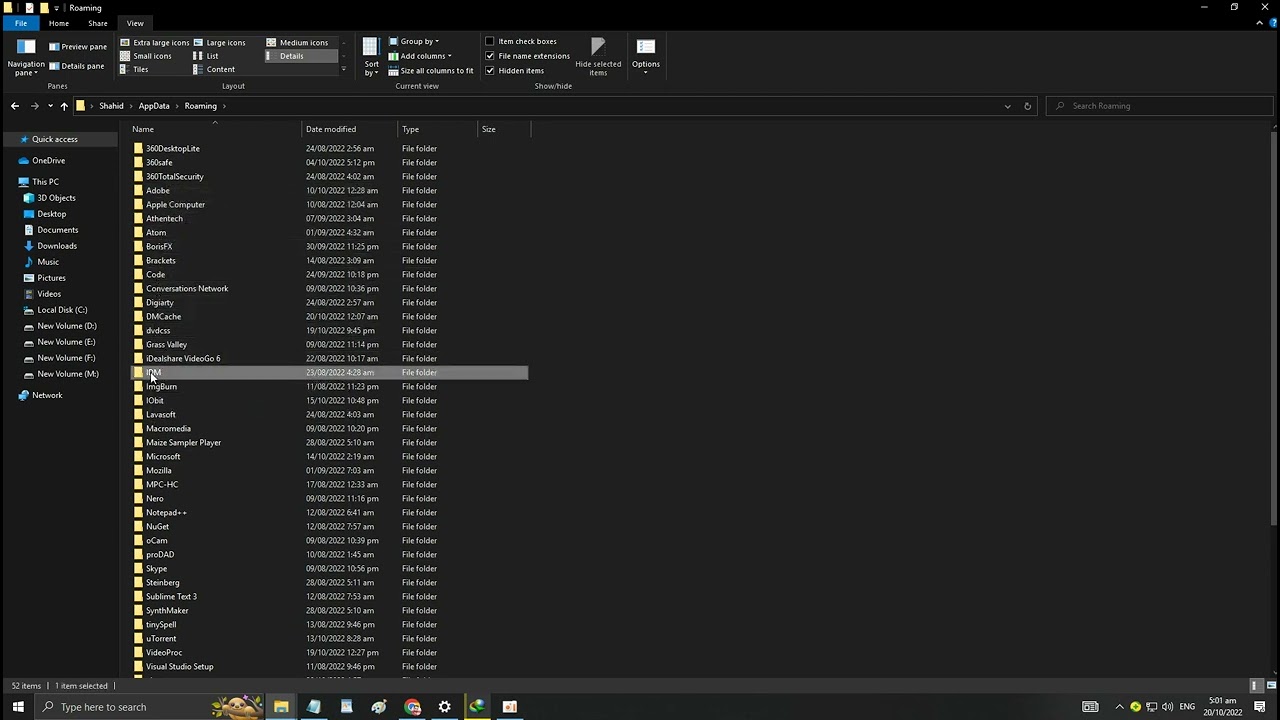Sort by the Date modified column header
Screen dimensions: 1280x720
(349, 129)
